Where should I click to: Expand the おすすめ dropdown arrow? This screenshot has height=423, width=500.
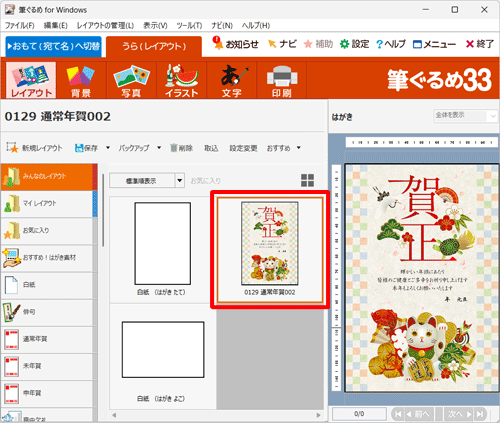click(x=299, y=147)
